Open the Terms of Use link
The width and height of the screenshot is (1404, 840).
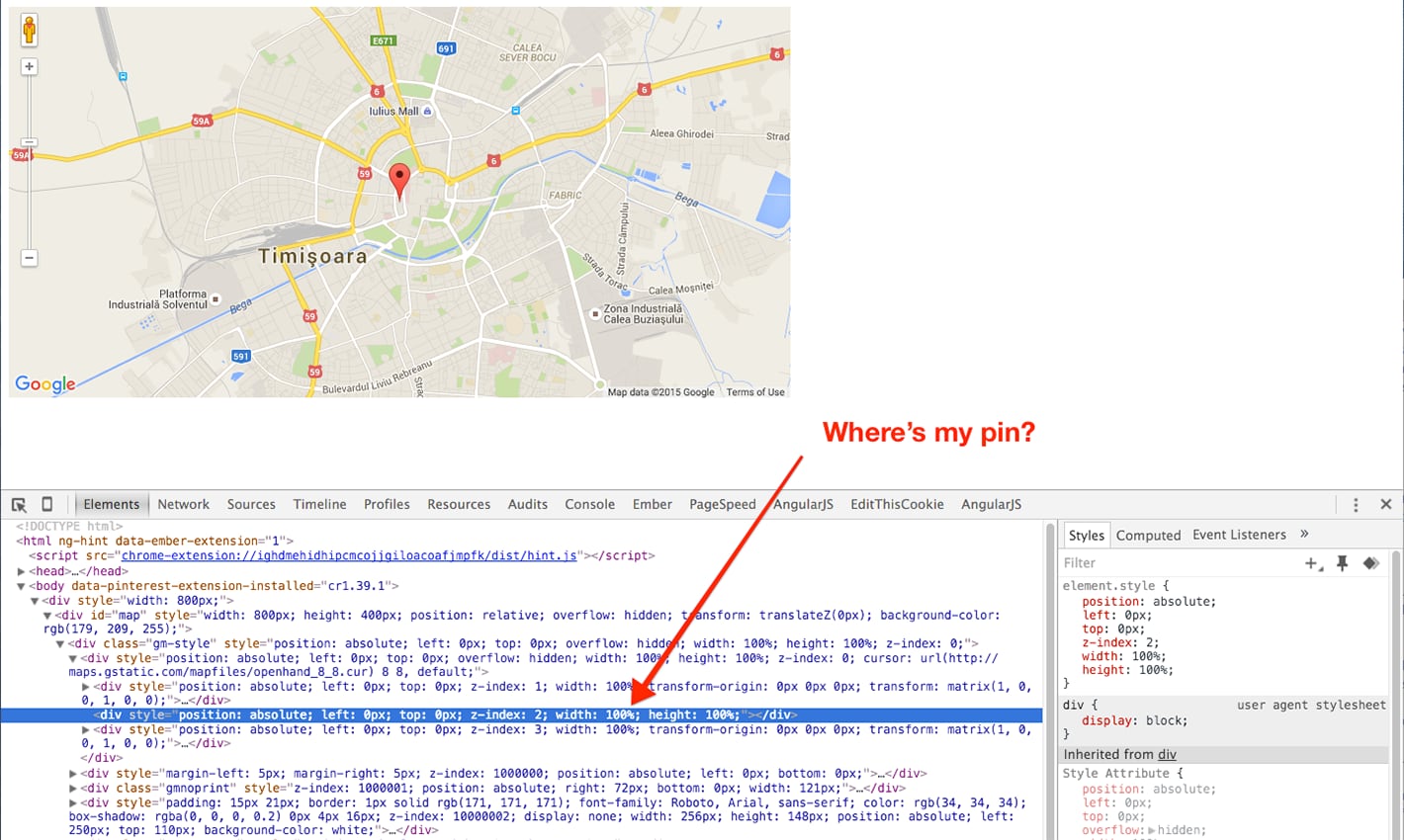755,392
